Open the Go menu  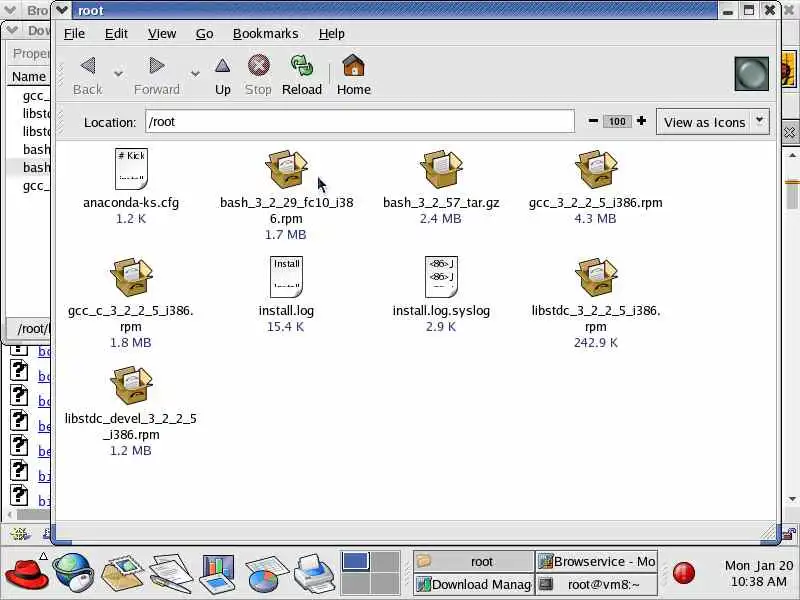coord(204,34)
